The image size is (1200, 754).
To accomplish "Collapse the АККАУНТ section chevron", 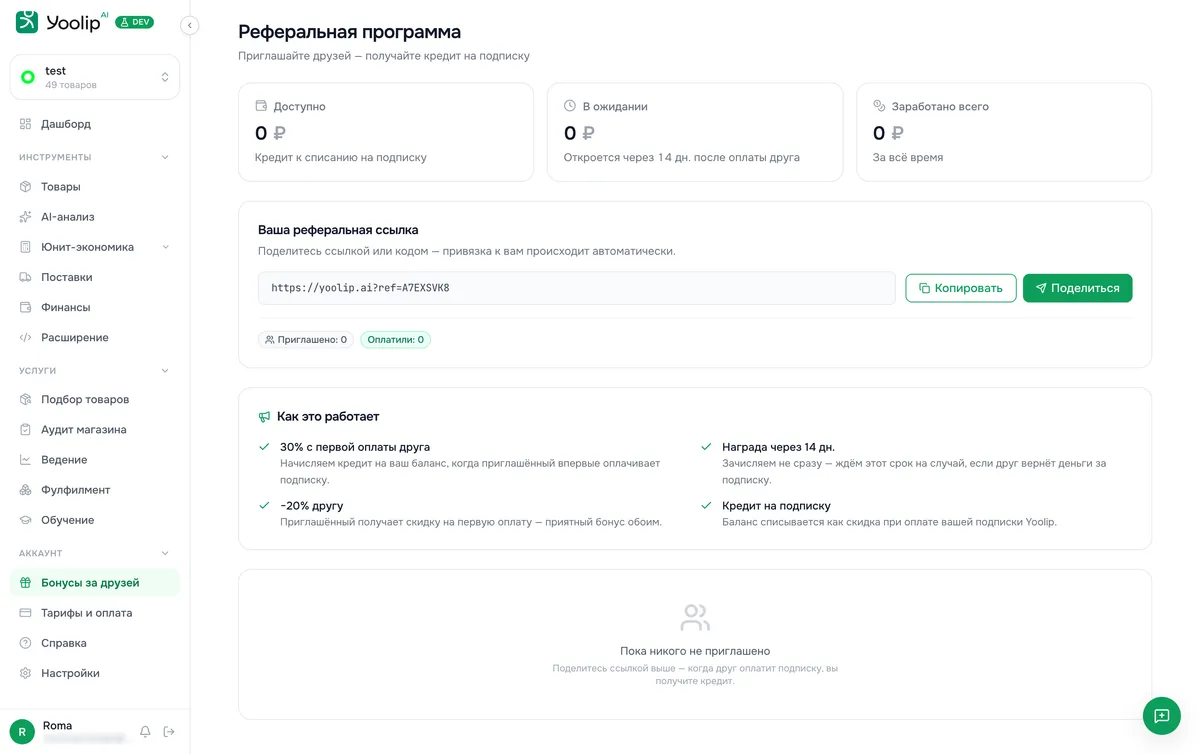I will [x=165, y=553].
